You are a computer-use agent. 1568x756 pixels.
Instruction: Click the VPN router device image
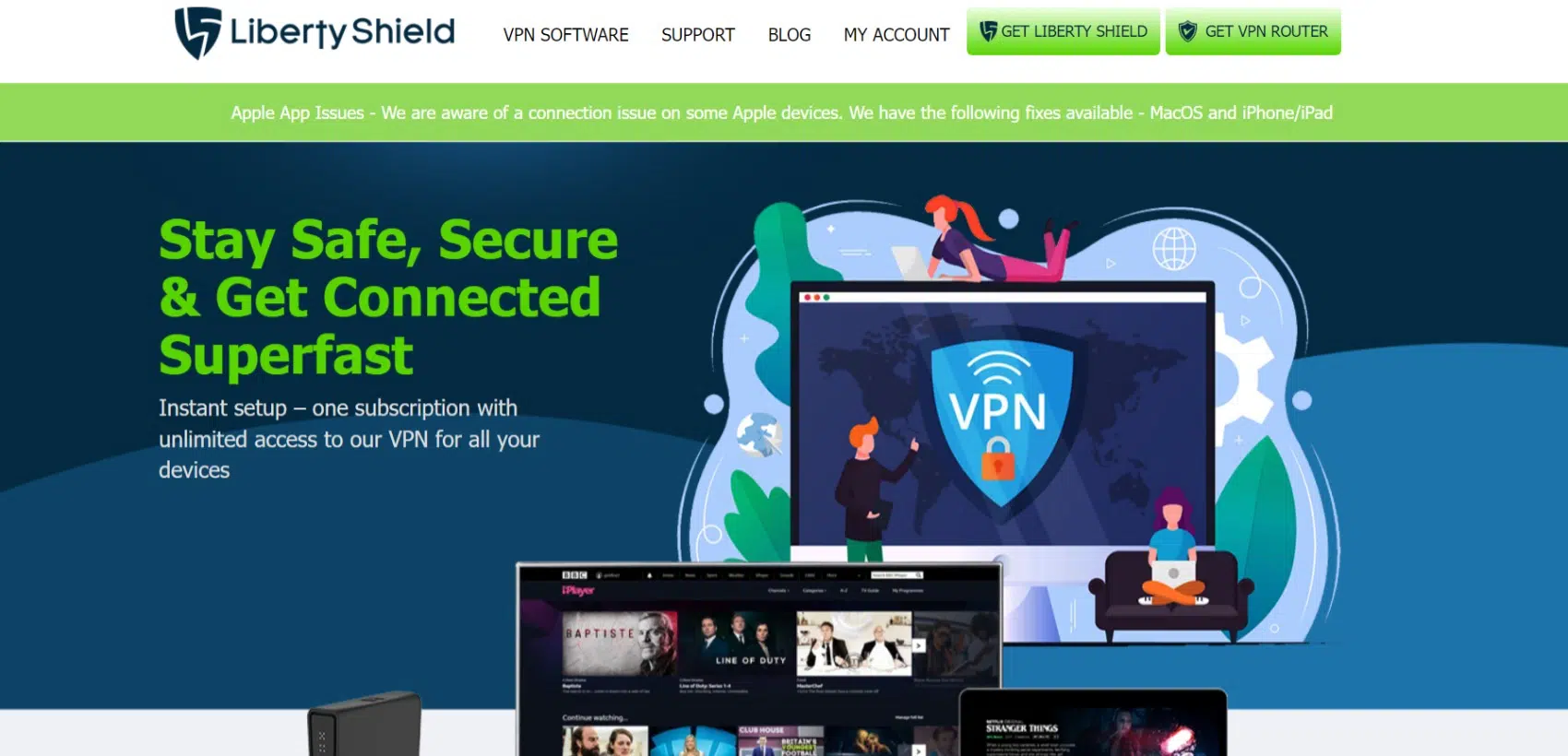(x=365, y=726)
